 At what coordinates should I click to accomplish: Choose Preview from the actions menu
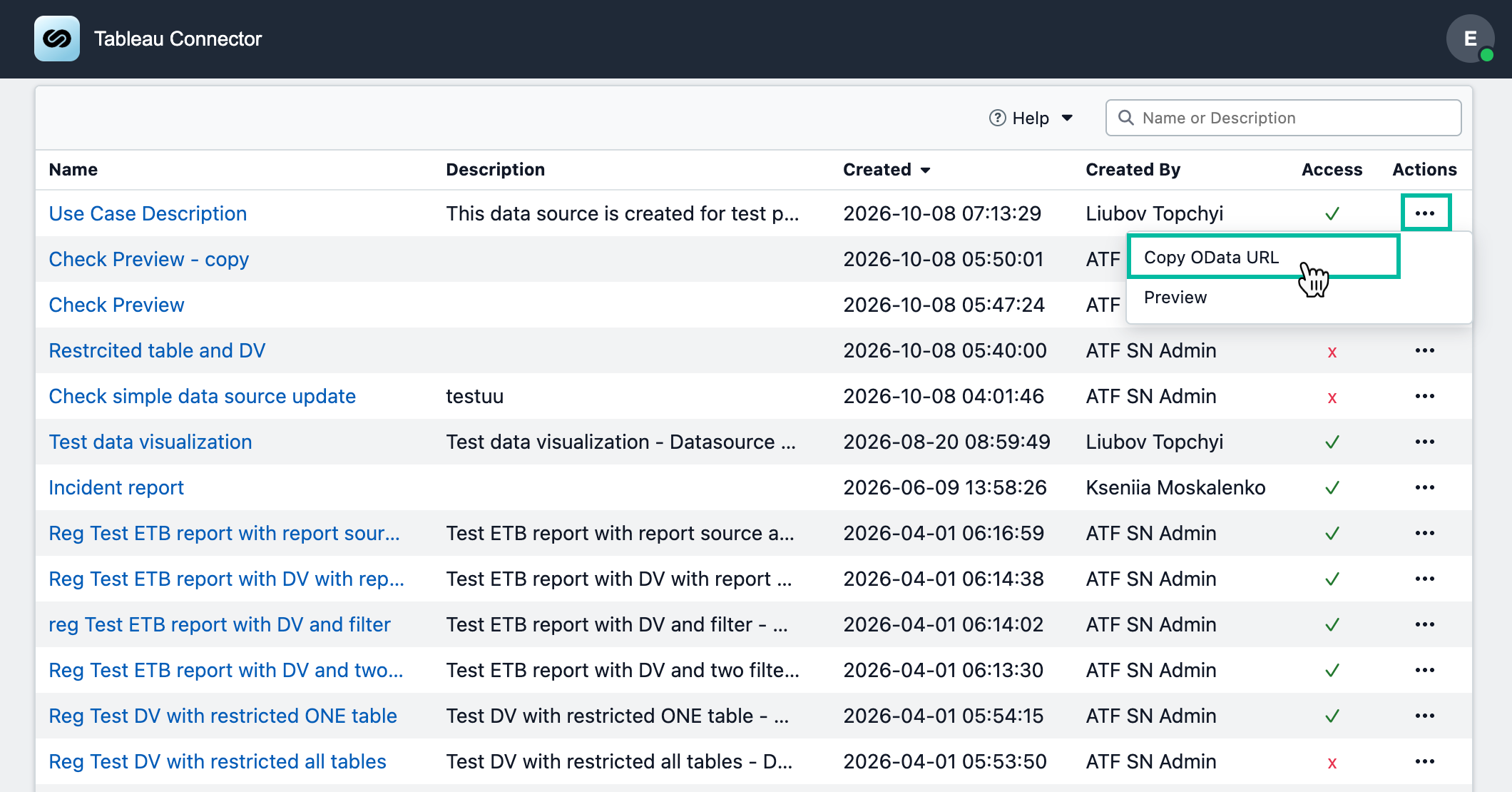coord(1175,298)
